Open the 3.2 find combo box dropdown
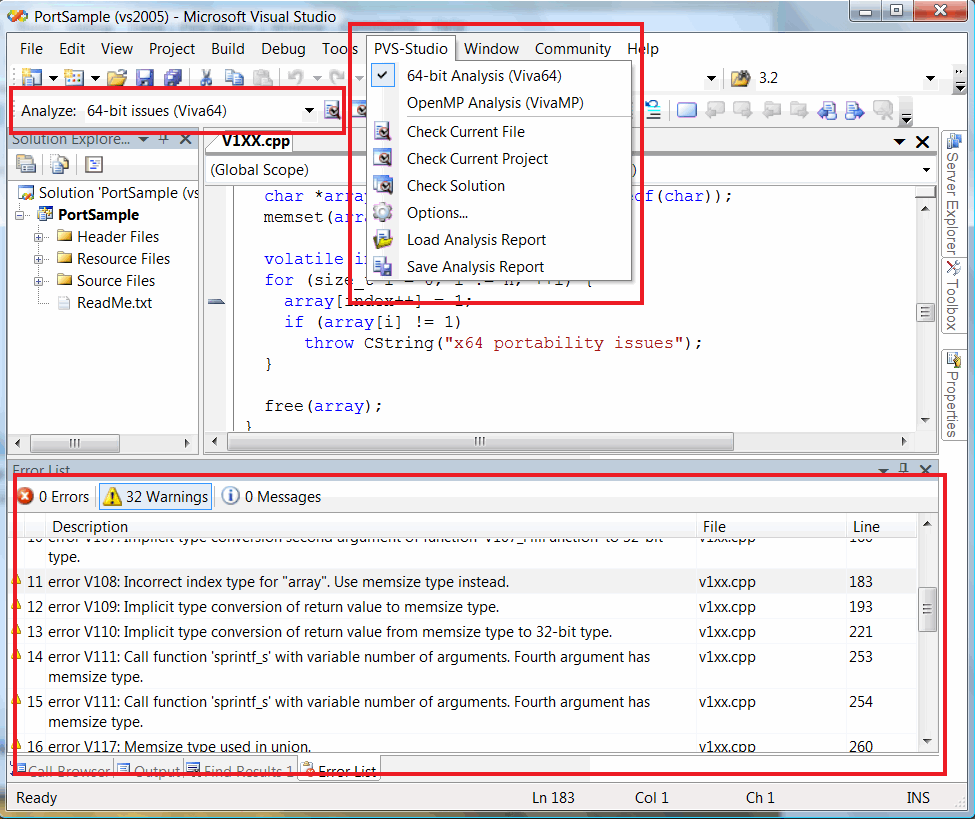 930,78
